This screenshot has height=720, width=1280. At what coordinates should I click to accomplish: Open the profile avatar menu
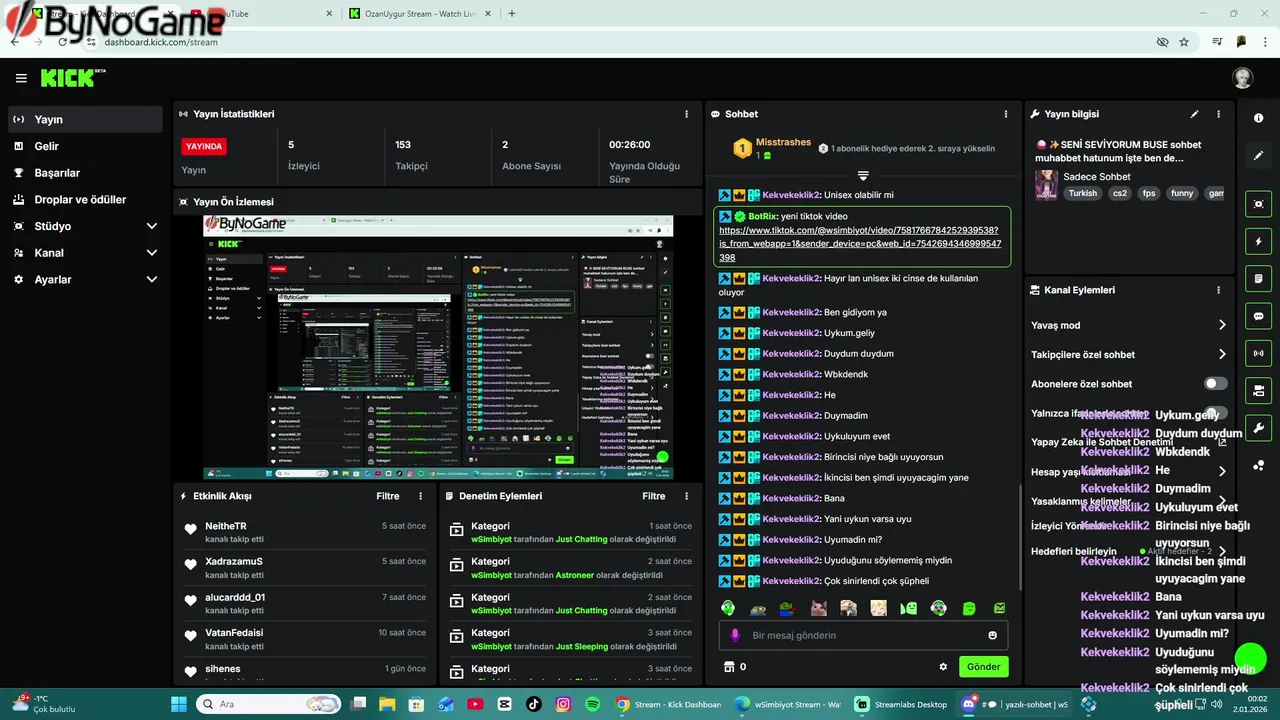click(1242, 78)
